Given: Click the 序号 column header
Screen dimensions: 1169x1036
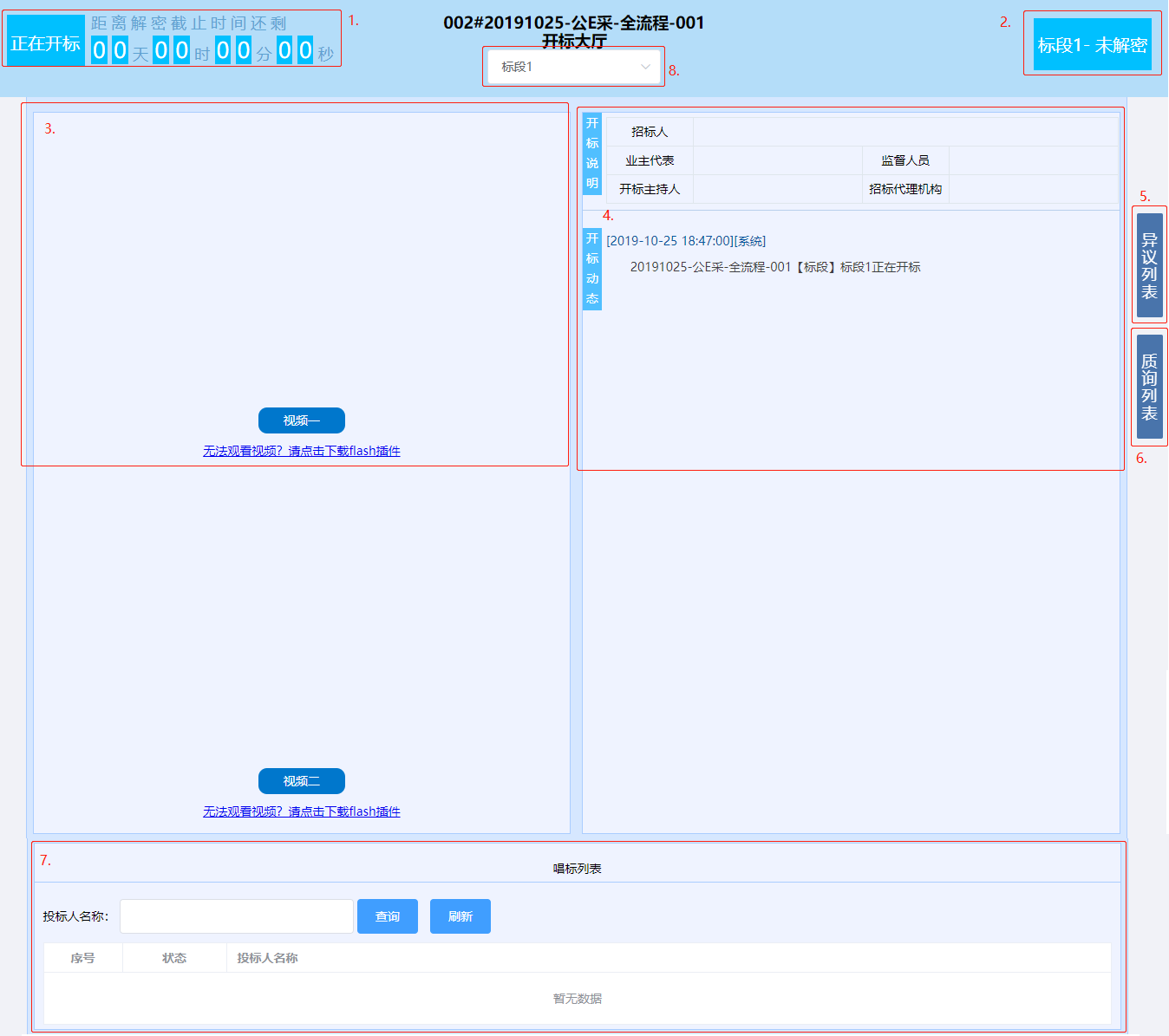Looking at the screenshot, I should point(82,958).
